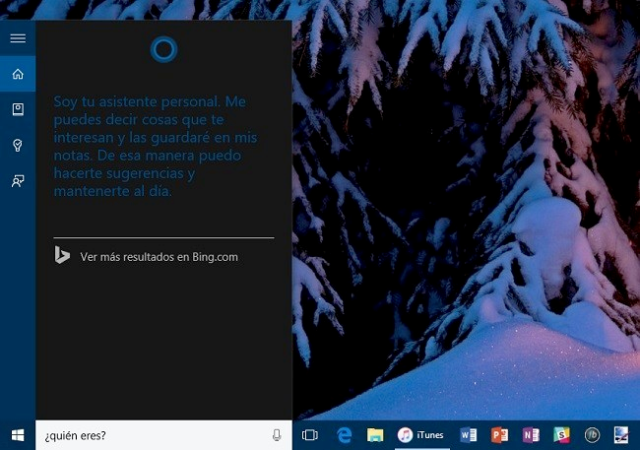Open the green S app on taskbar
Screen dimensions: 640x450
click(x=562, y=435)
